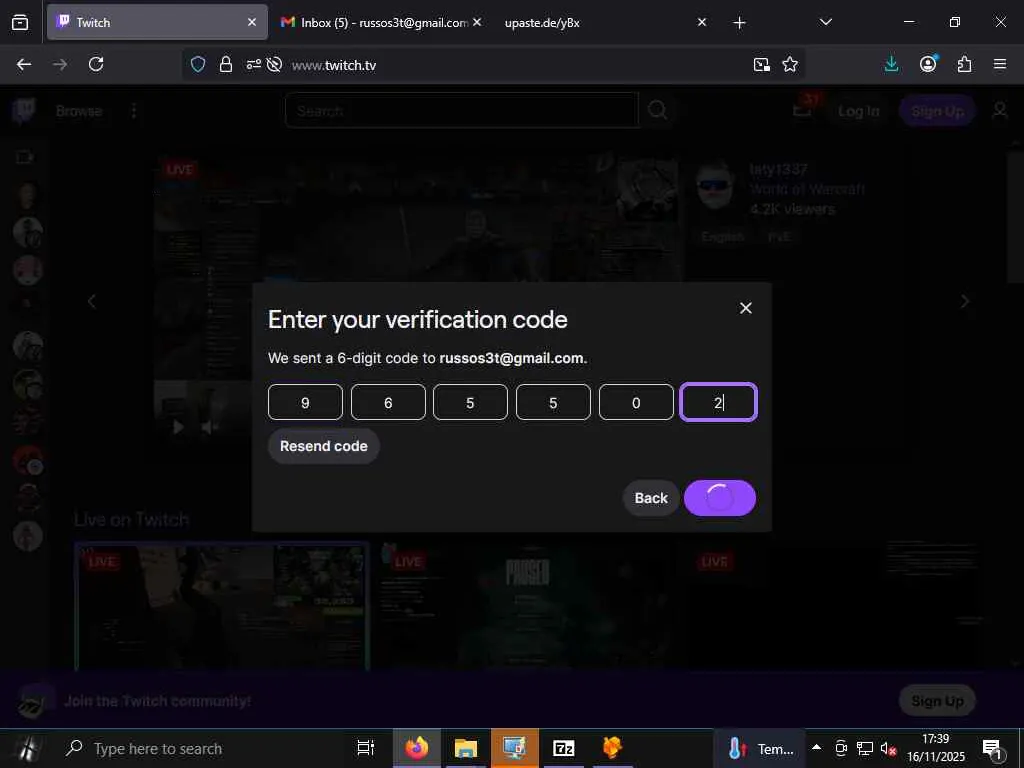
Task: Show site security padlock info
Action: (226, 64)
